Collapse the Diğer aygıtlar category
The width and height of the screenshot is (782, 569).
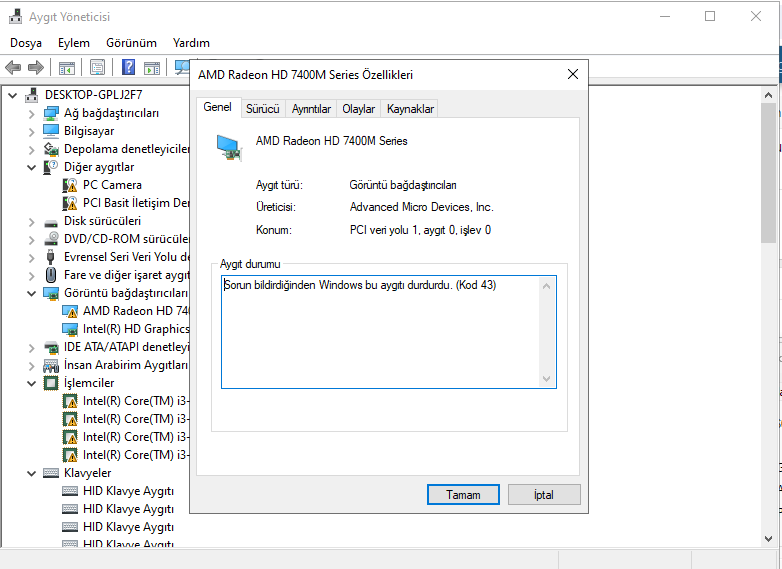31,168
